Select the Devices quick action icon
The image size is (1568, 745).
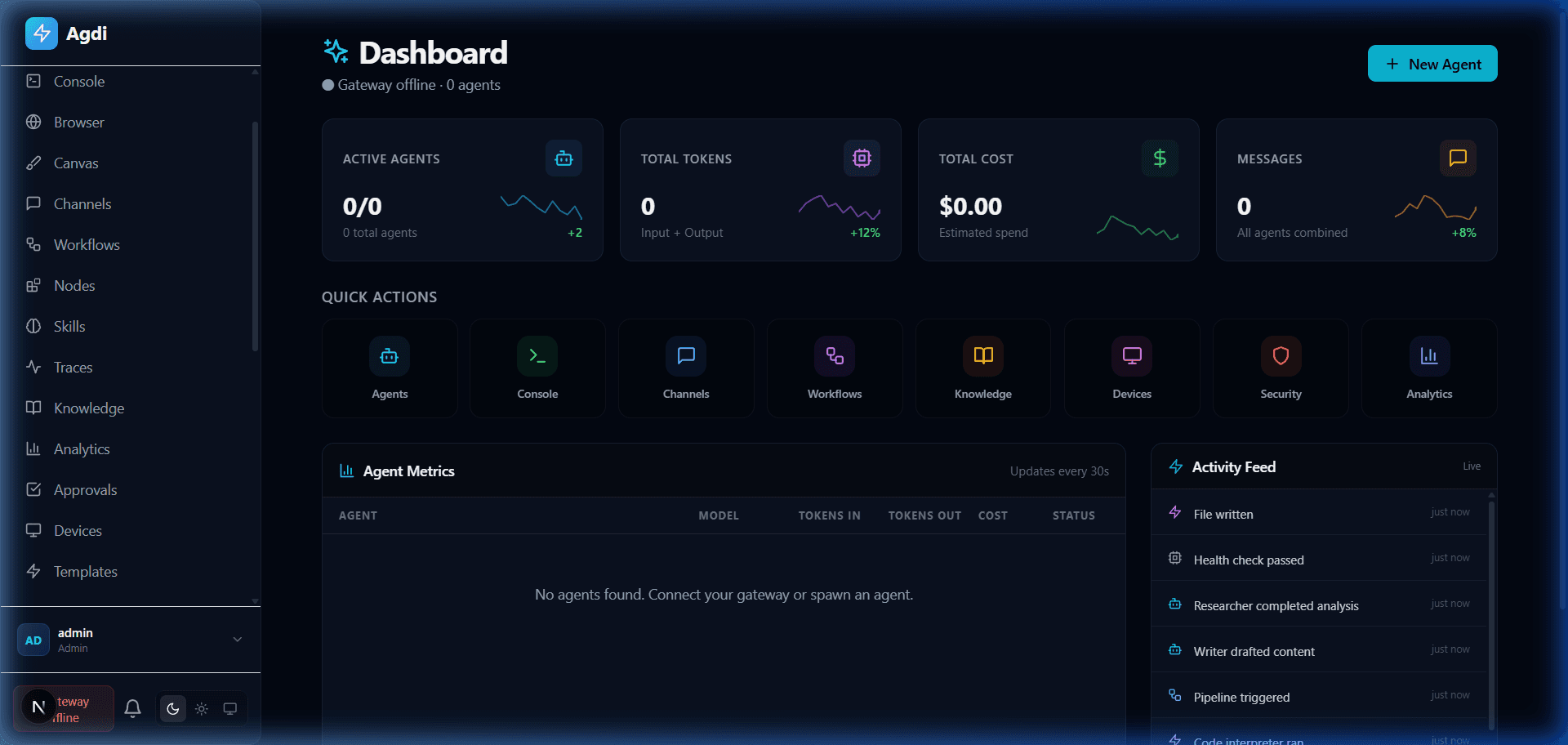[x=1131, y=356]
